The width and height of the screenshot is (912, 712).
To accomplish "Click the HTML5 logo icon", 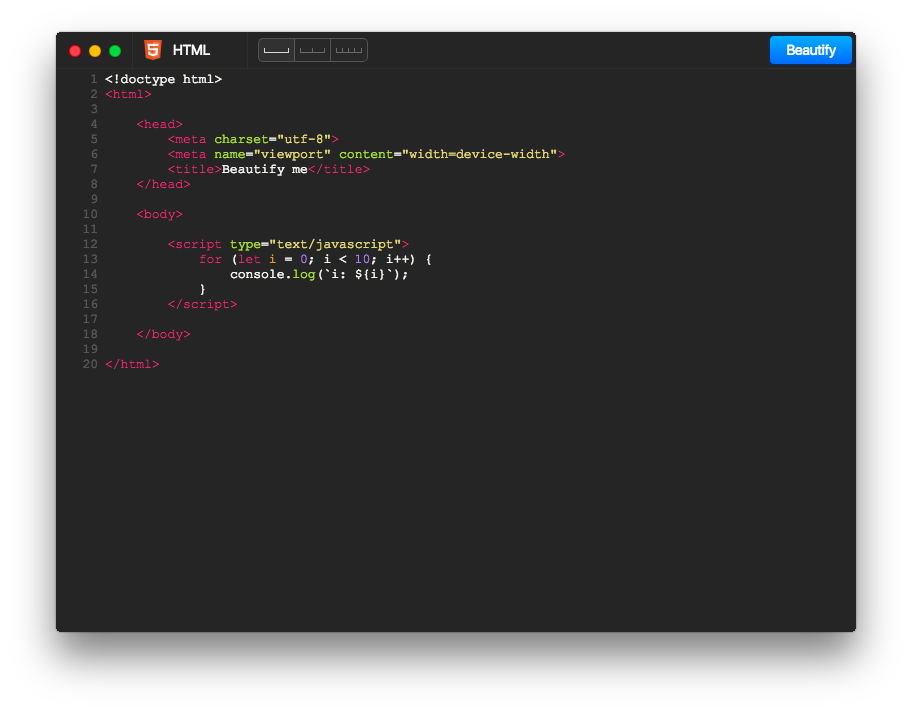I will (152, 49).
